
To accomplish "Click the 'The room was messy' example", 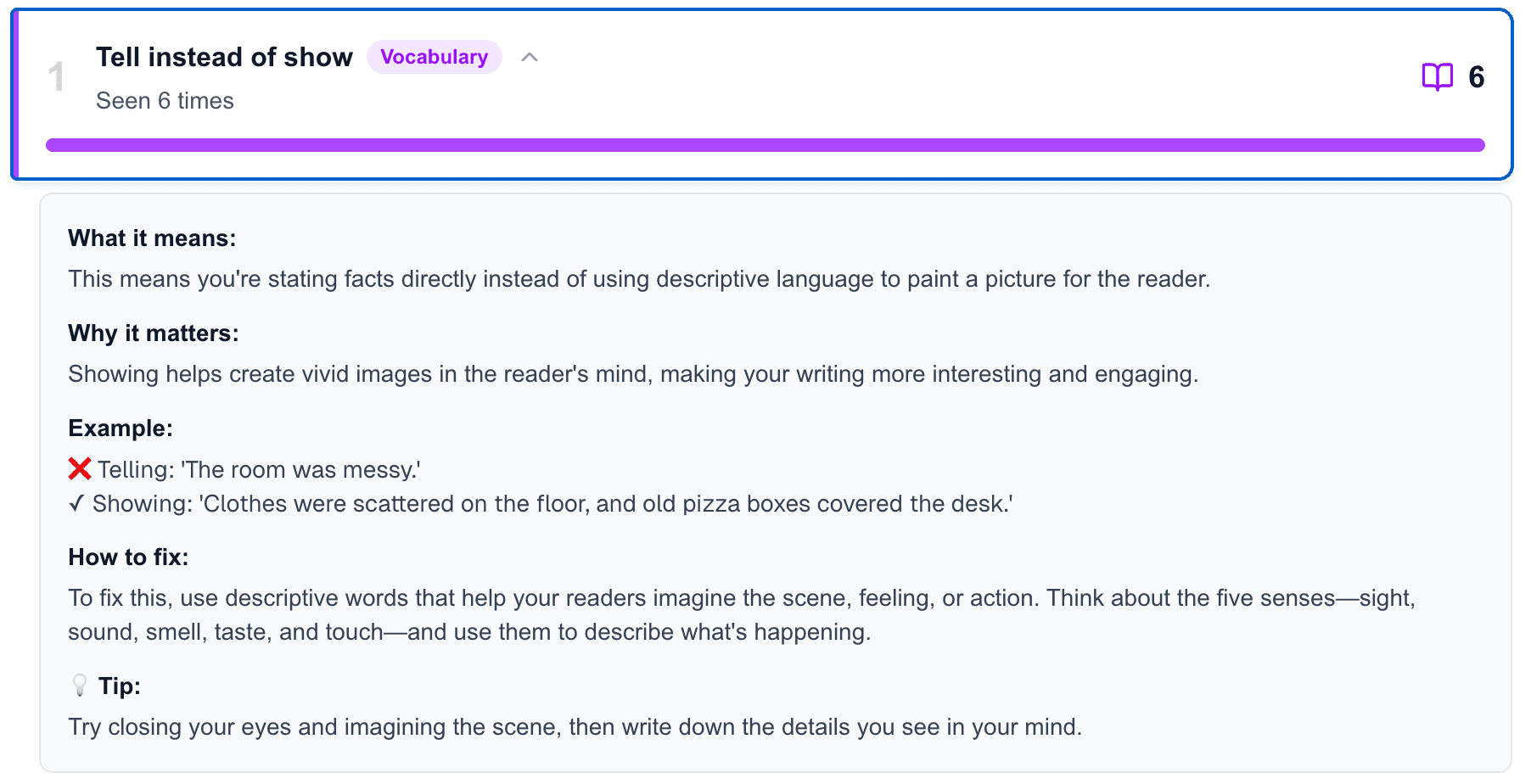I will [300, 470].
